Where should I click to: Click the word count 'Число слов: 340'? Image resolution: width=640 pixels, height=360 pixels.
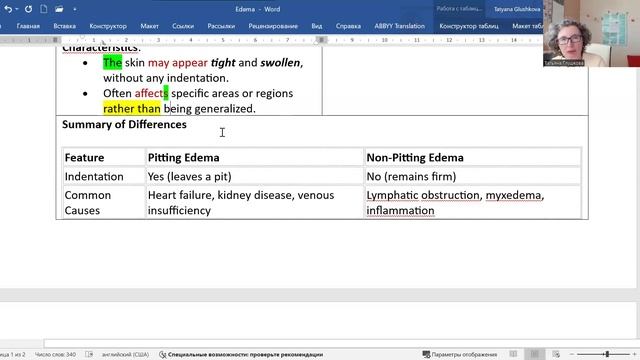click(x=55, y=354)
